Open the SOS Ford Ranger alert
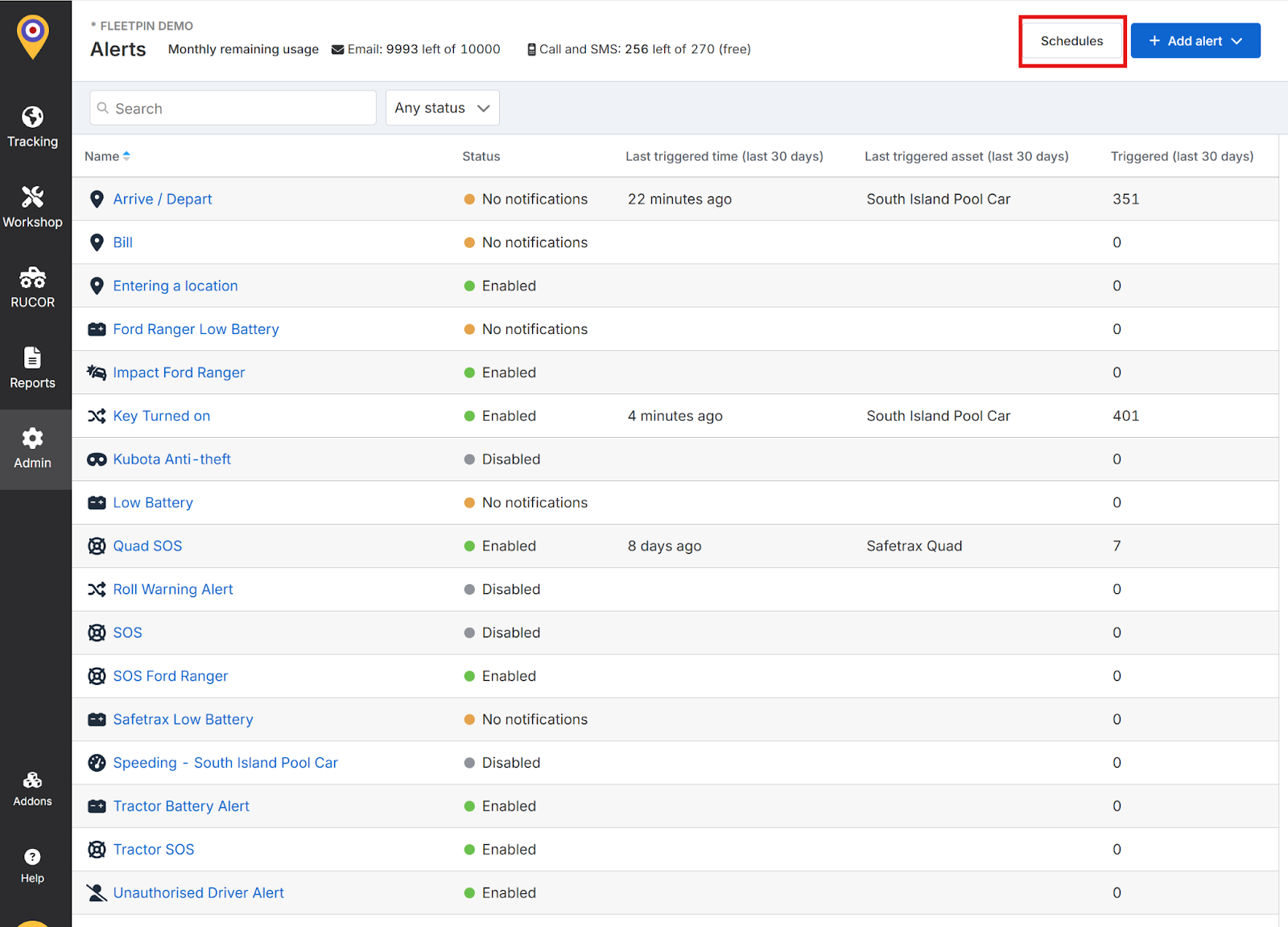This screenshot has width=1288, height=927. pos(171,677)
